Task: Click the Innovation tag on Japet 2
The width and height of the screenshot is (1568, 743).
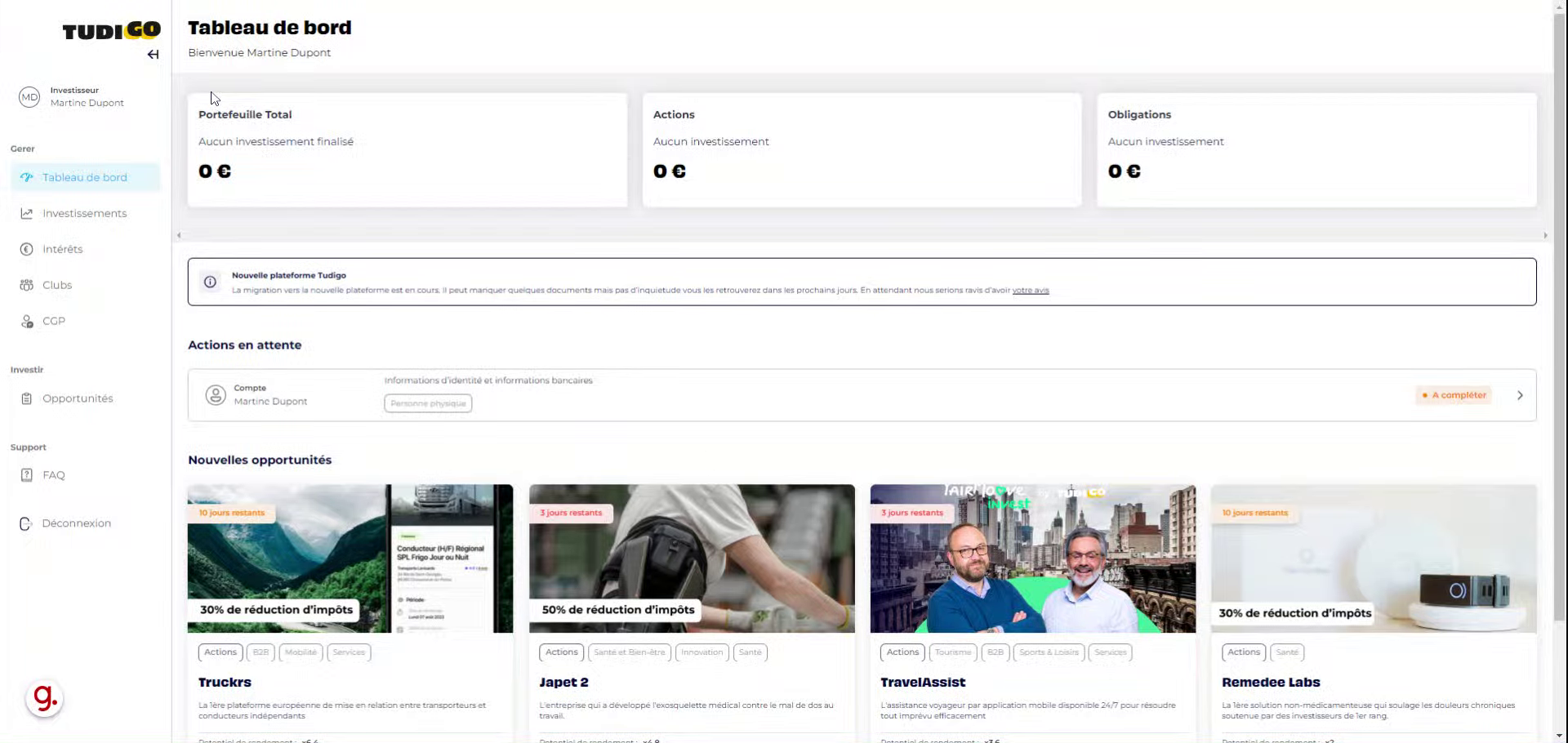Action: coord(702,652)
